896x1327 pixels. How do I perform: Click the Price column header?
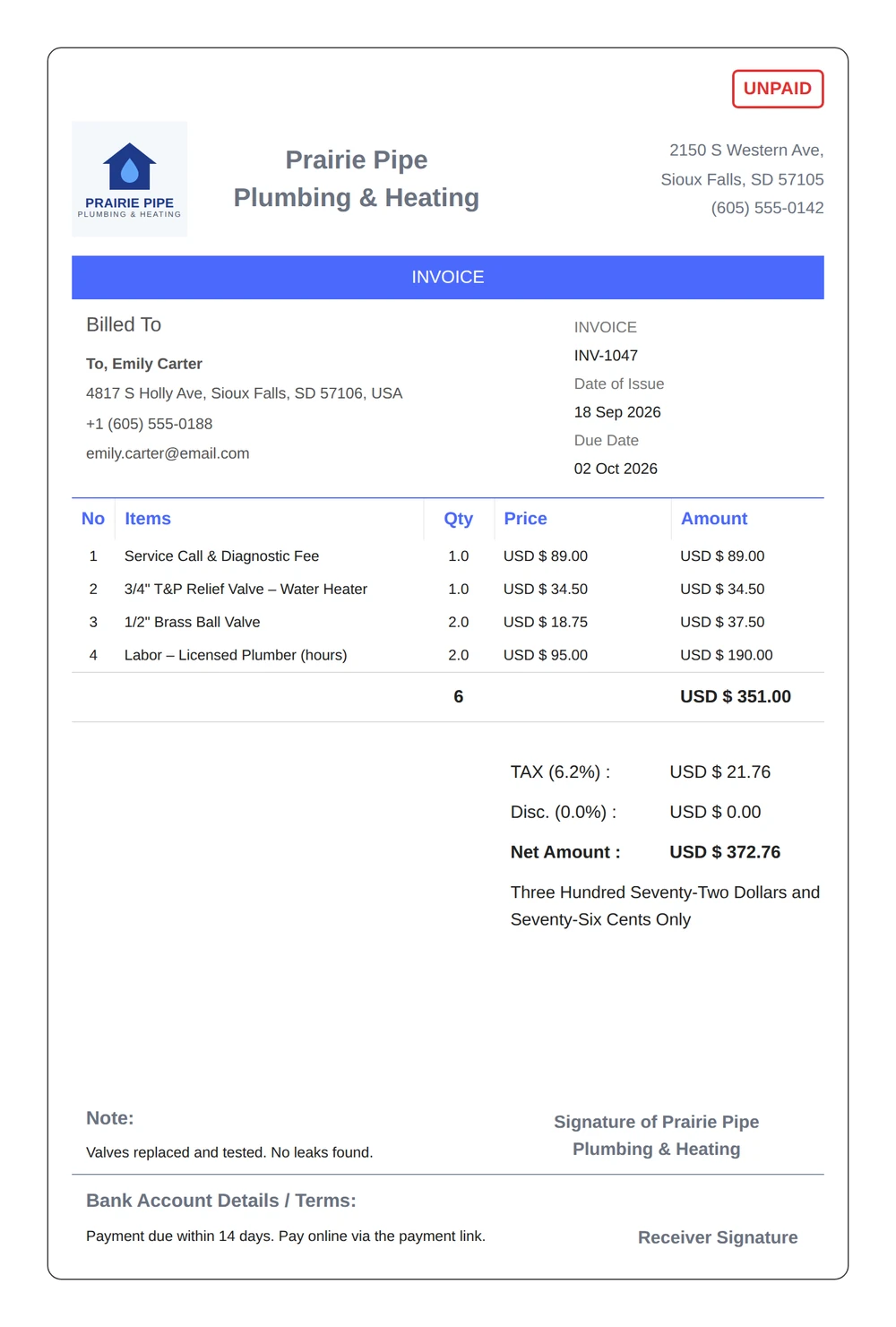pyautogui.click(x=525, y=519)
